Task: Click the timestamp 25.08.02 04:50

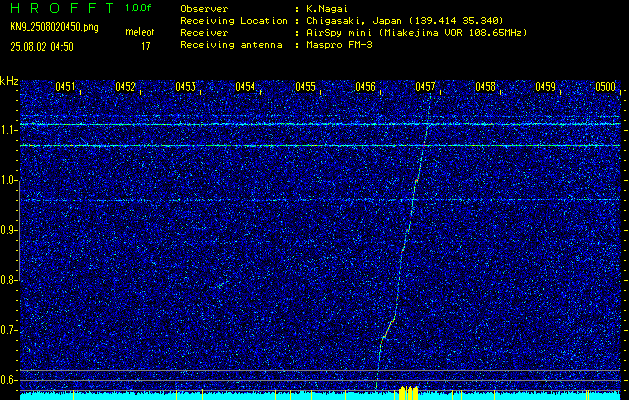Action: [42, 47]
